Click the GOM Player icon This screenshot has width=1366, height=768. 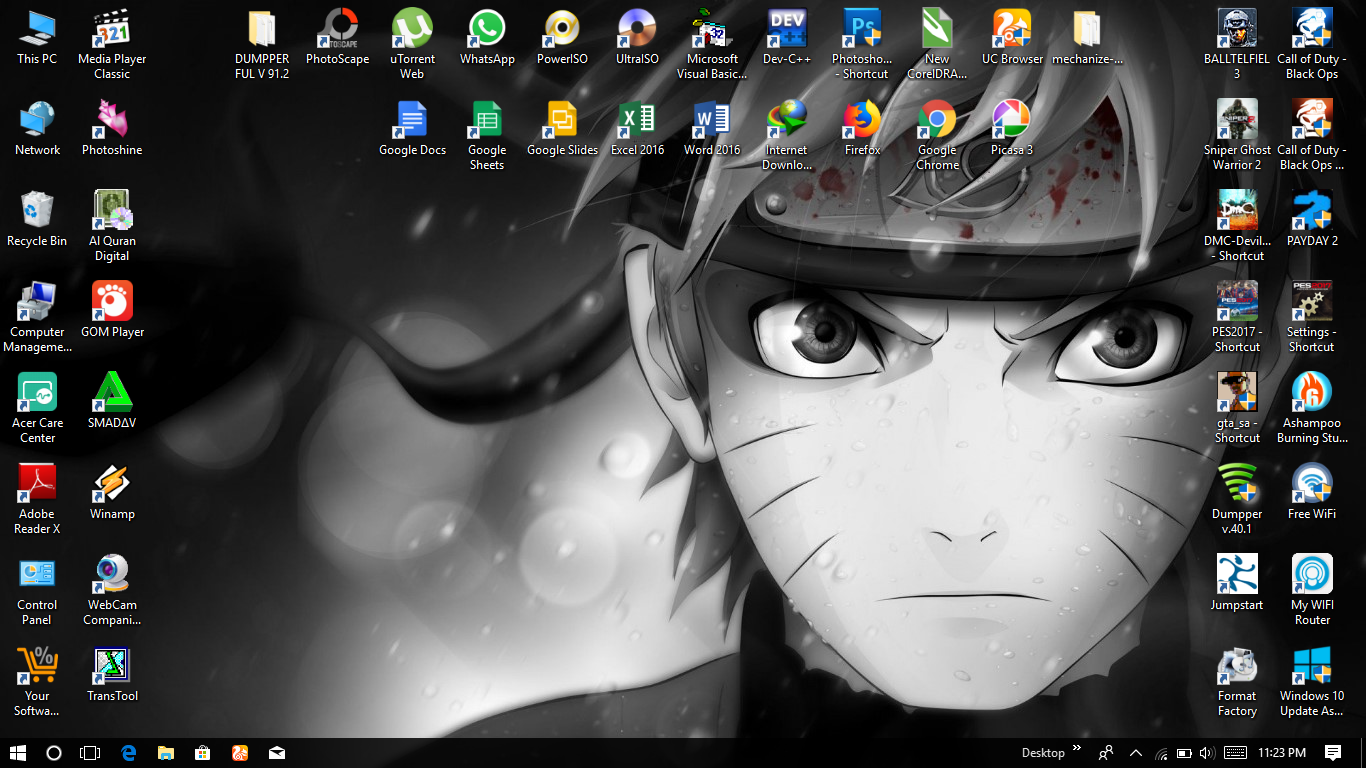112,302
